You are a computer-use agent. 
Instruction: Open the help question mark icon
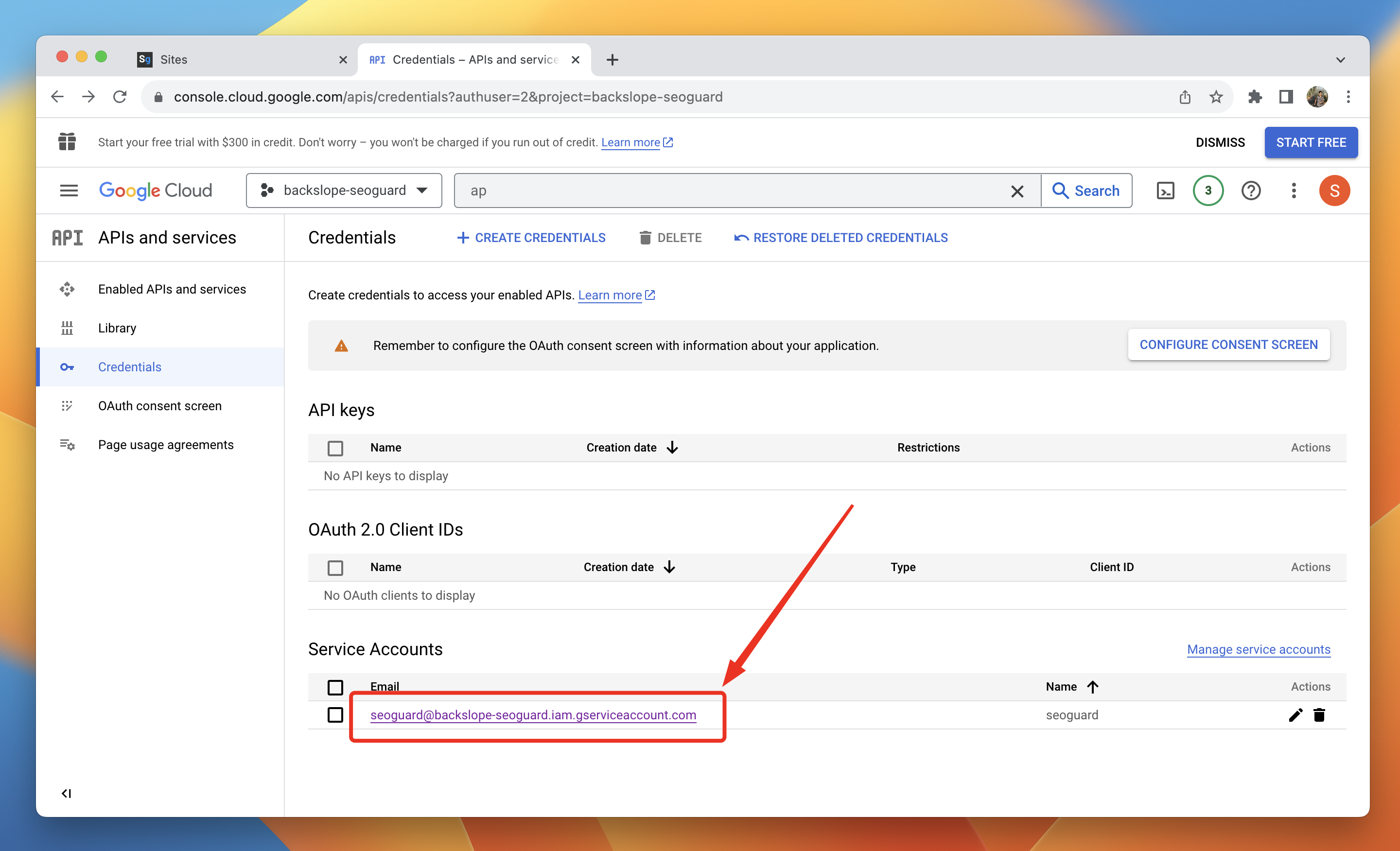coord(1251,191)
